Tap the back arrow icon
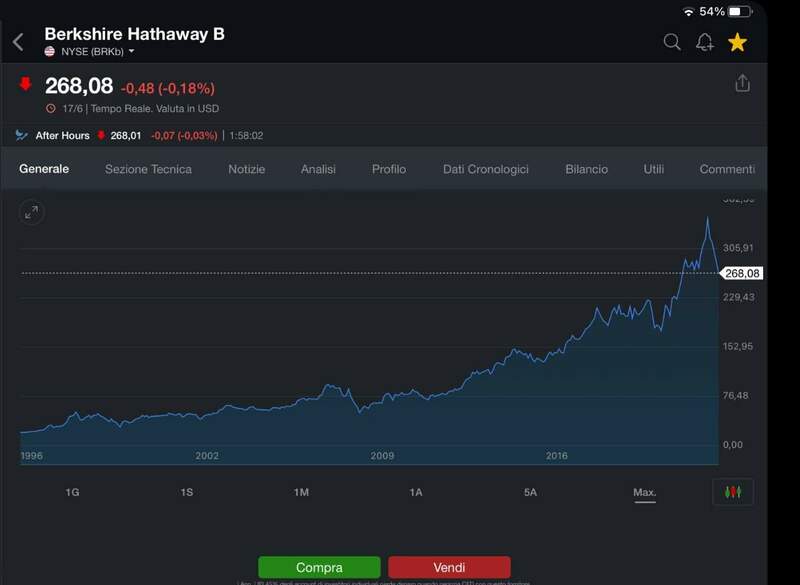Screen dimensions: 800x585 [x=18, y=42]
